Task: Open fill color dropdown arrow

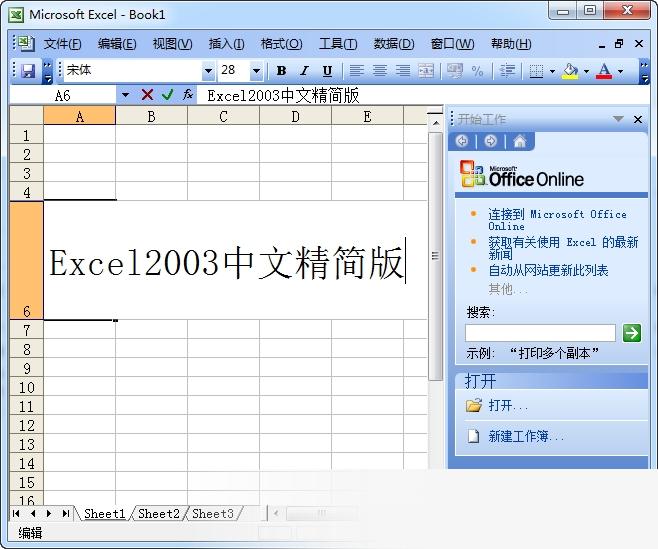Action: coord(586,71)
